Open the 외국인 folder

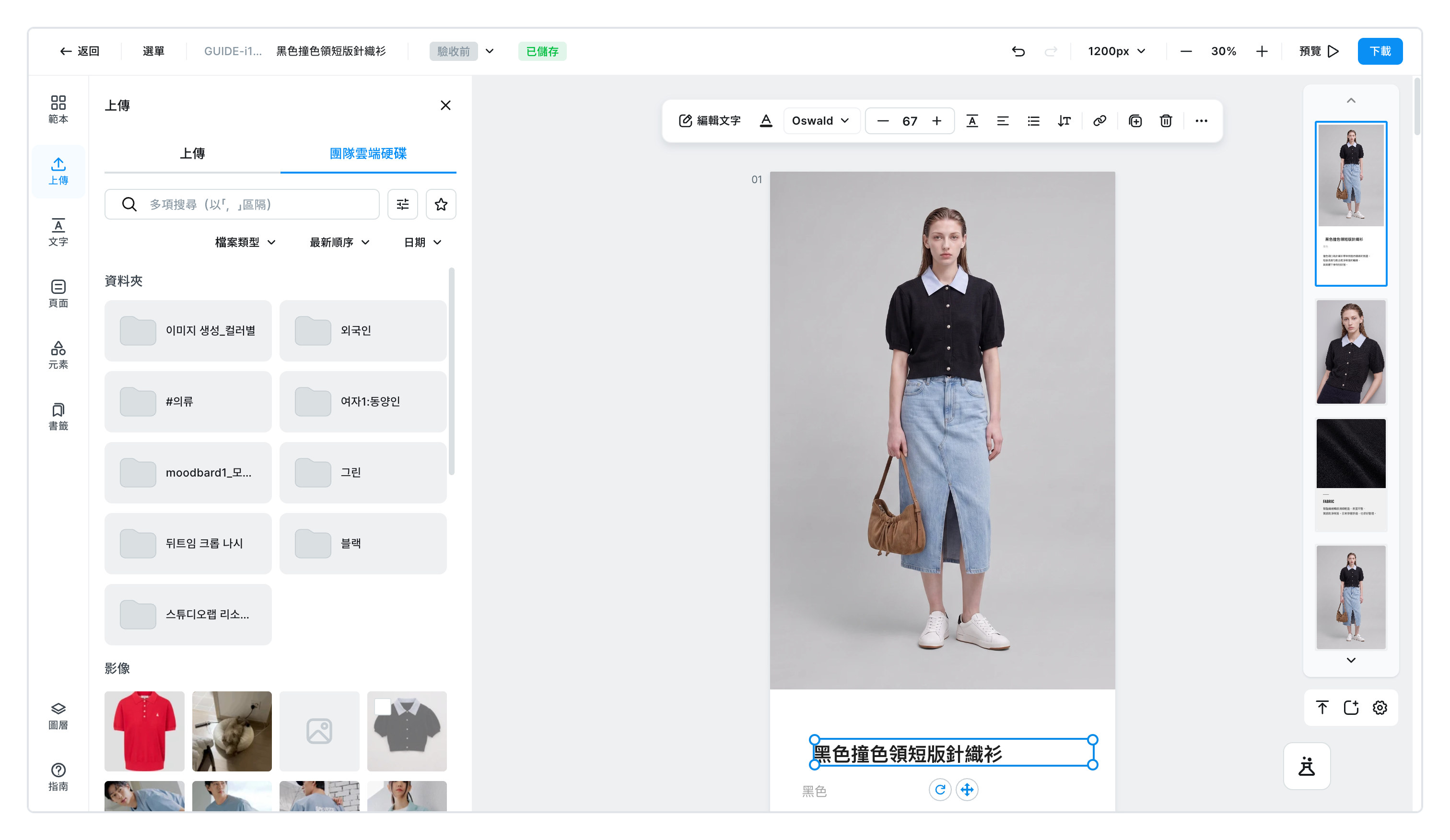coord(363,331)
